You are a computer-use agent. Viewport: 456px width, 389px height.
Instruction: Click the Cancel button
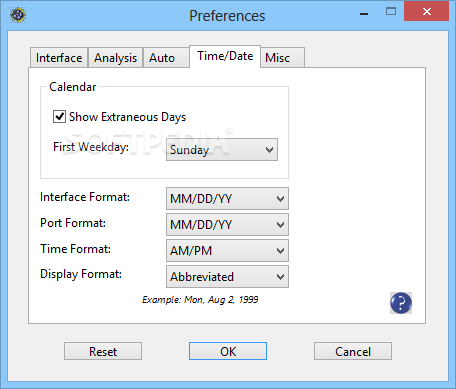[x=353, y=351]
